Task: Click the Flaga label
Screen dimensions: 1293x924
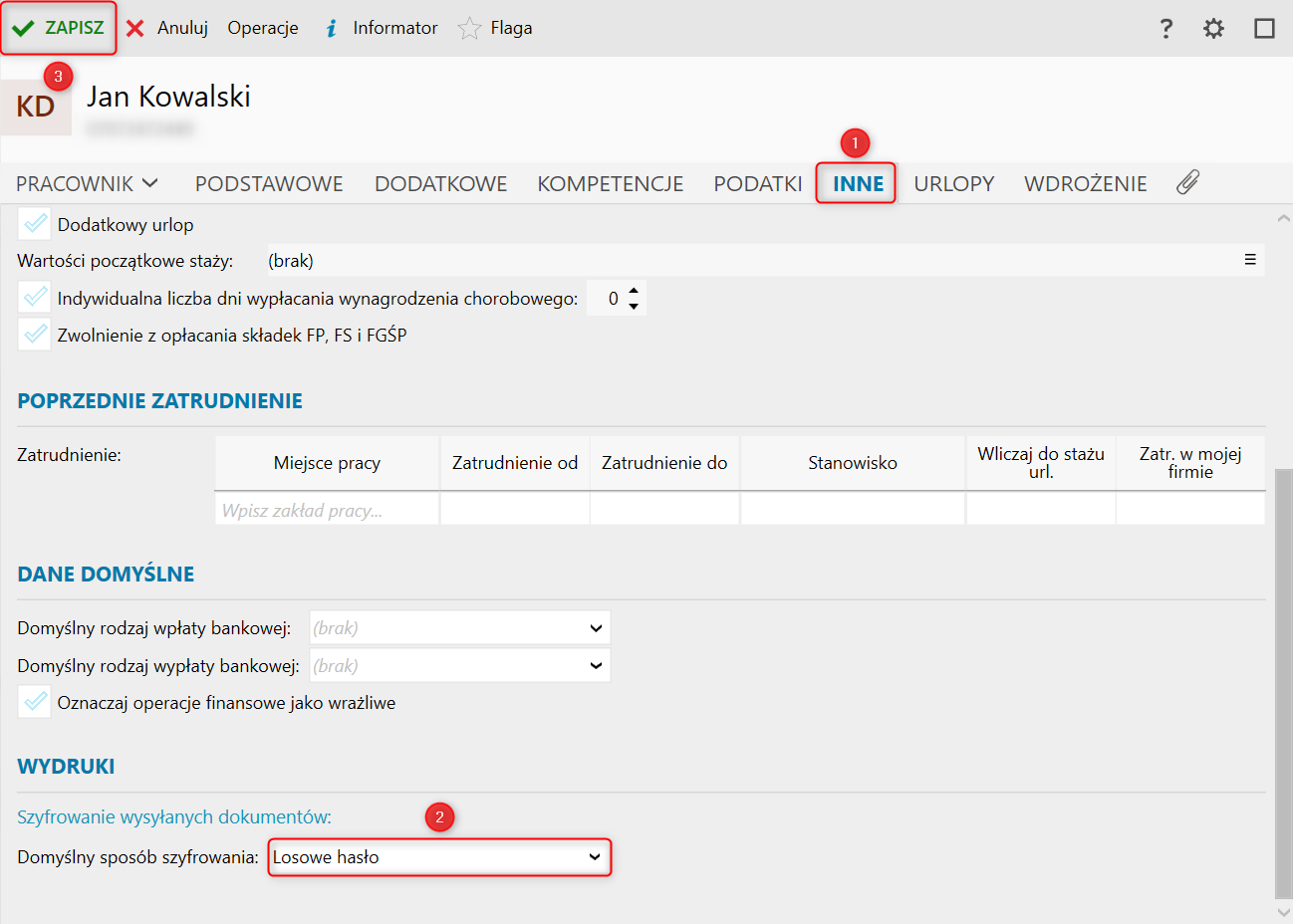Action: coord(511,28)
